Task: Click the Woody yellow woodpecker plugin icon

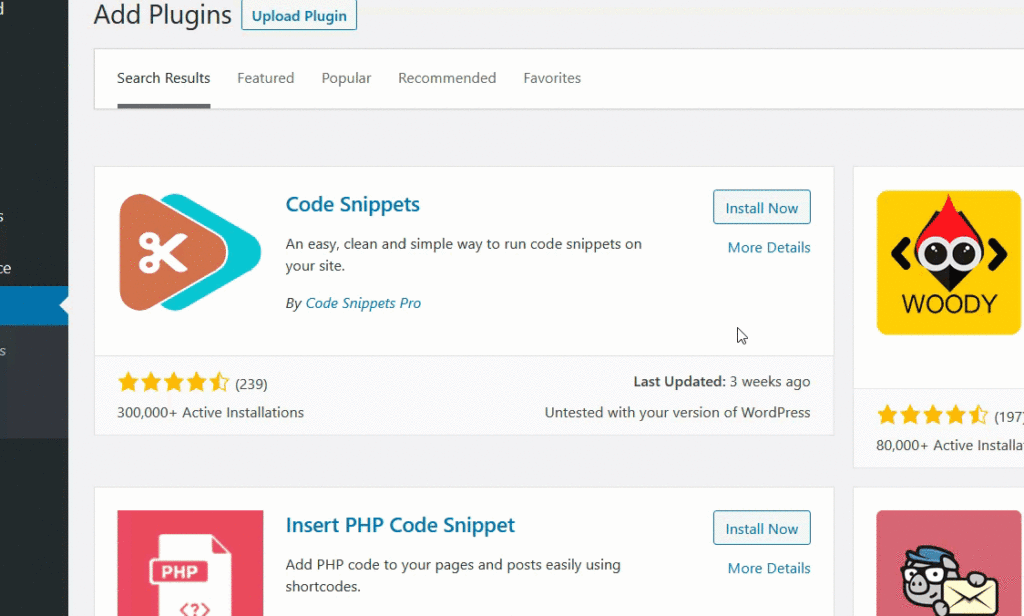Action: tap(948, 262)
